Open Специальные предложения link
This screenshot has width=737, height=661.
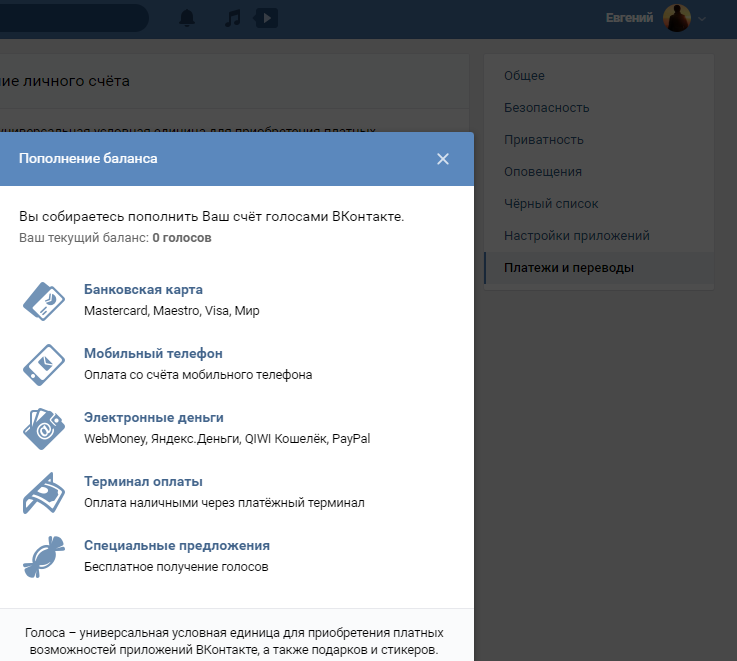pos(177,545)
